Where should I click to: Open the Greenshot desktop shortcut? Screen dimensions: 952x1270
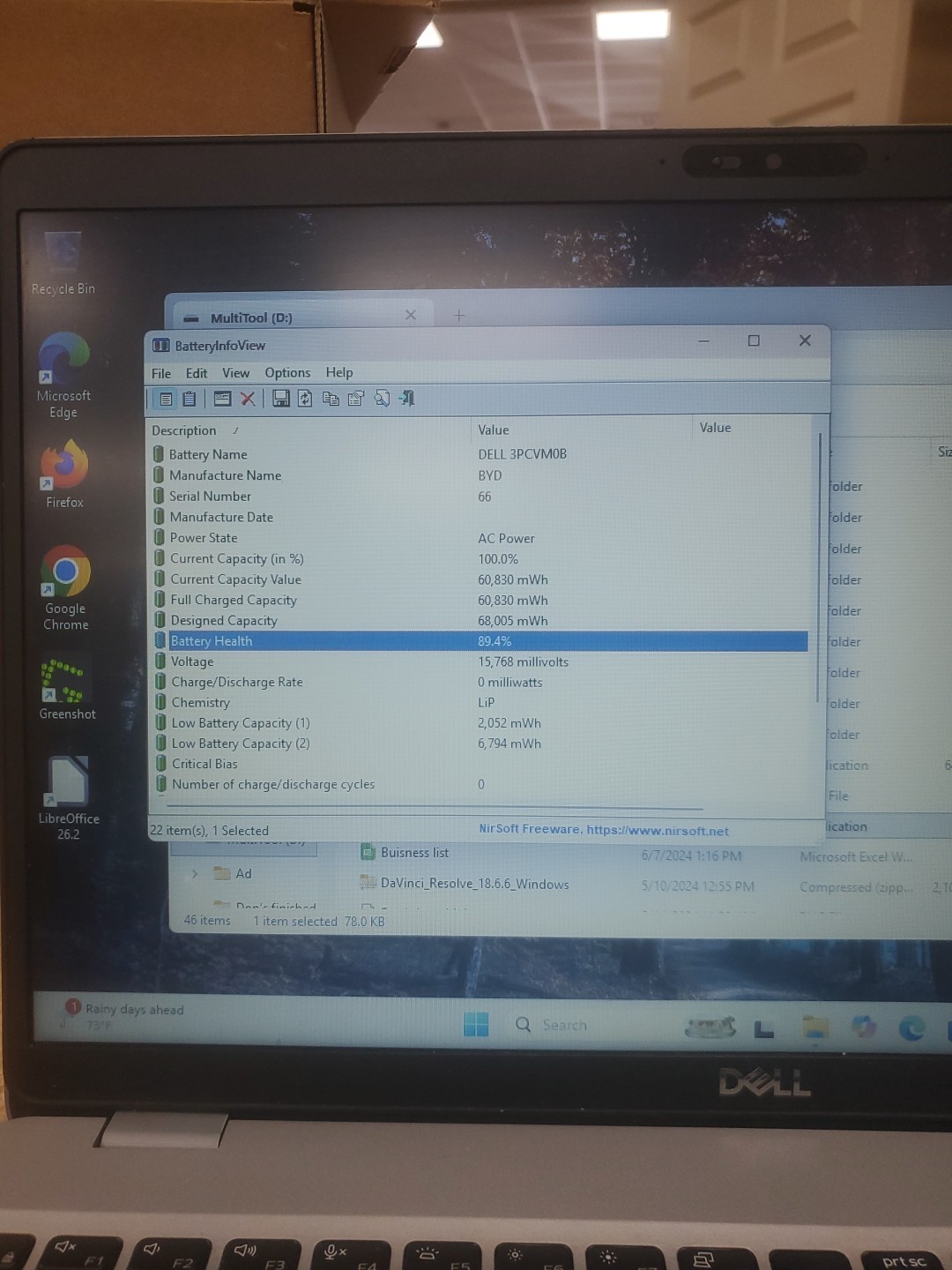tap(67, 687)
